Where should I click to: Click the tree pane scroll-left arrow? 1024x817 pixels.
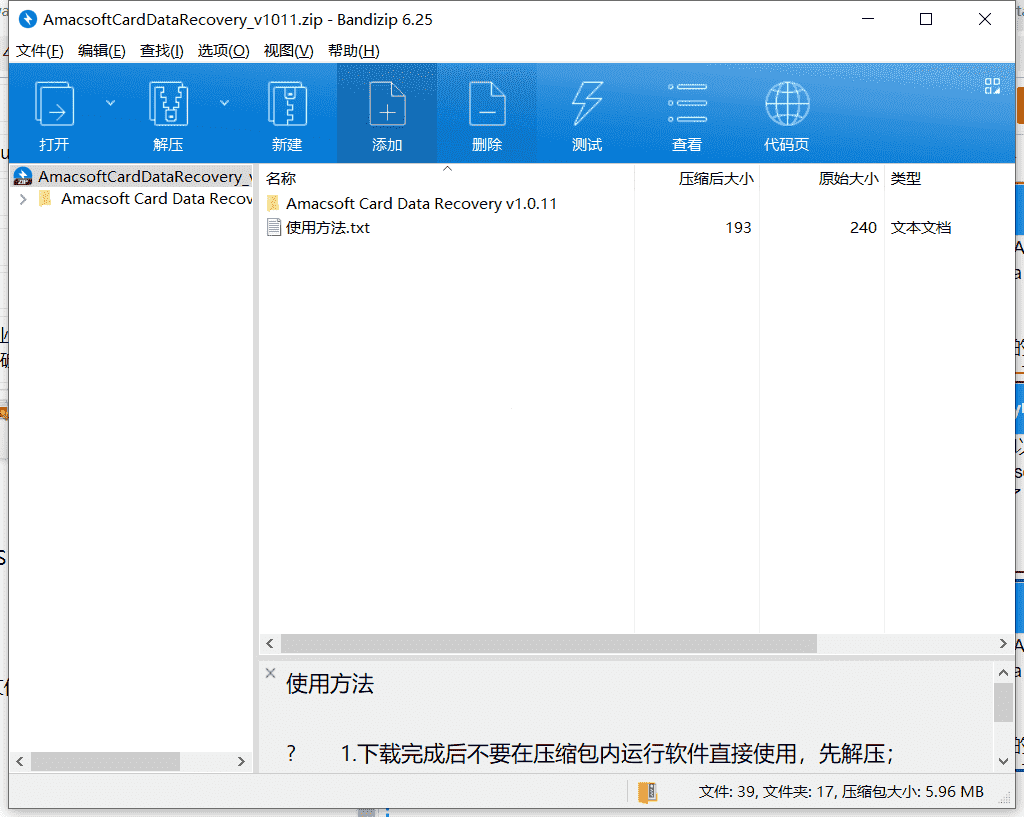[x=20, y=761]
